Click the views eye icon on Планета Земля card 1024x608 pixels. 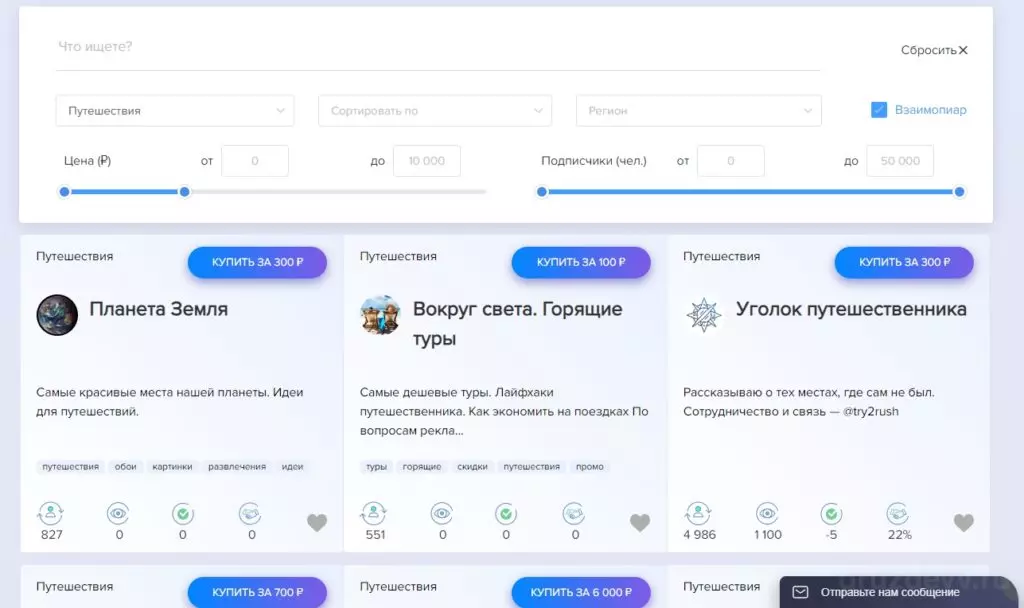118,514
